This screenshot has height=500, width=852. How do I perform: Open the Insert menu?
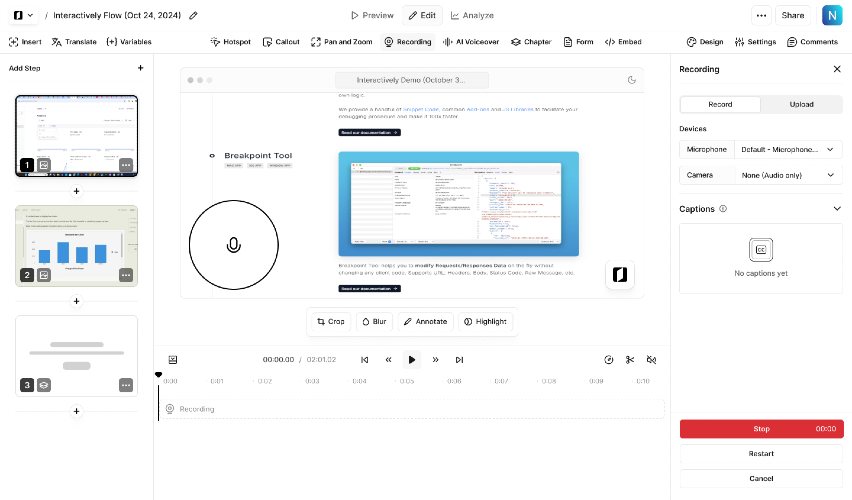[25, 42]
